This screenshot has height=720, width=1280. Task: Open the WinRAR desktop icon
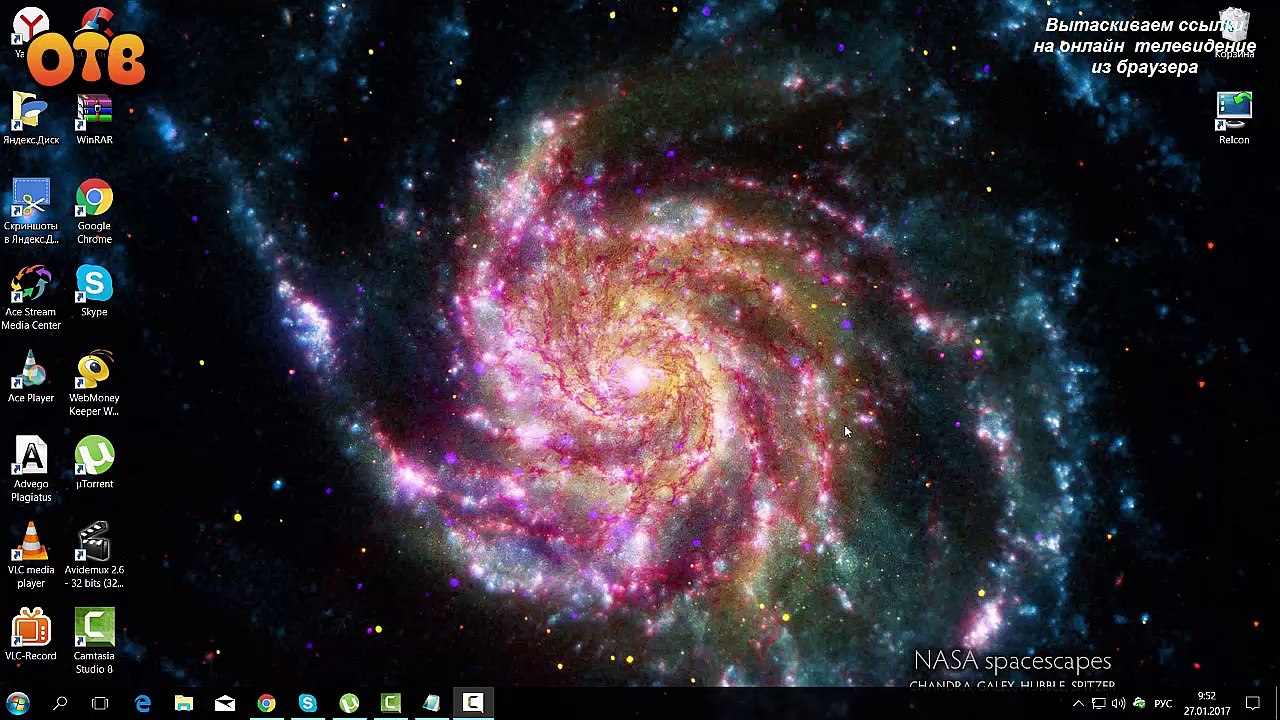point(94,118)
